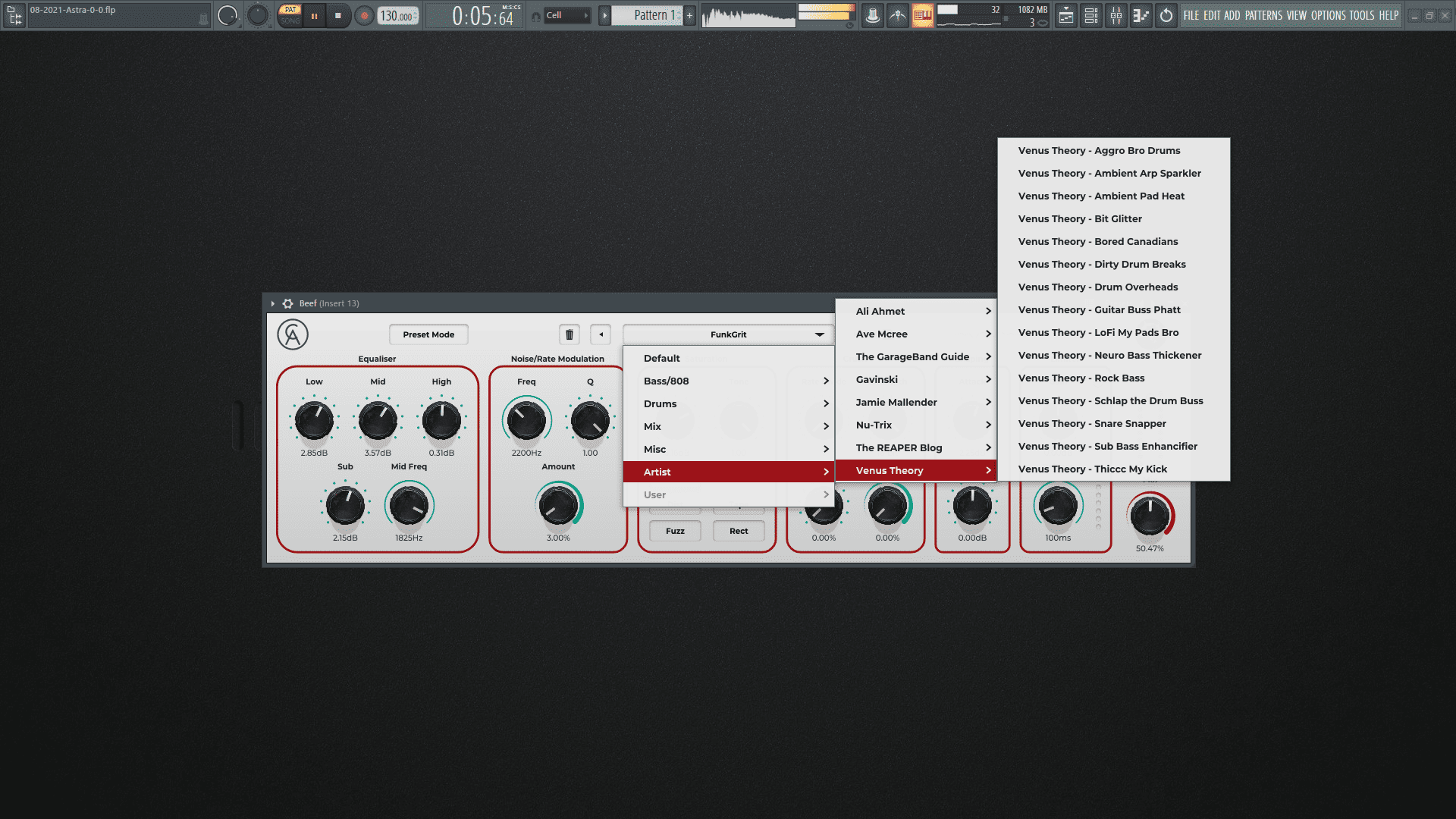Viewport: 1456px width, 819px height.
Task: Open the Beef plugin gear settings icon
Action: (288, 303)
